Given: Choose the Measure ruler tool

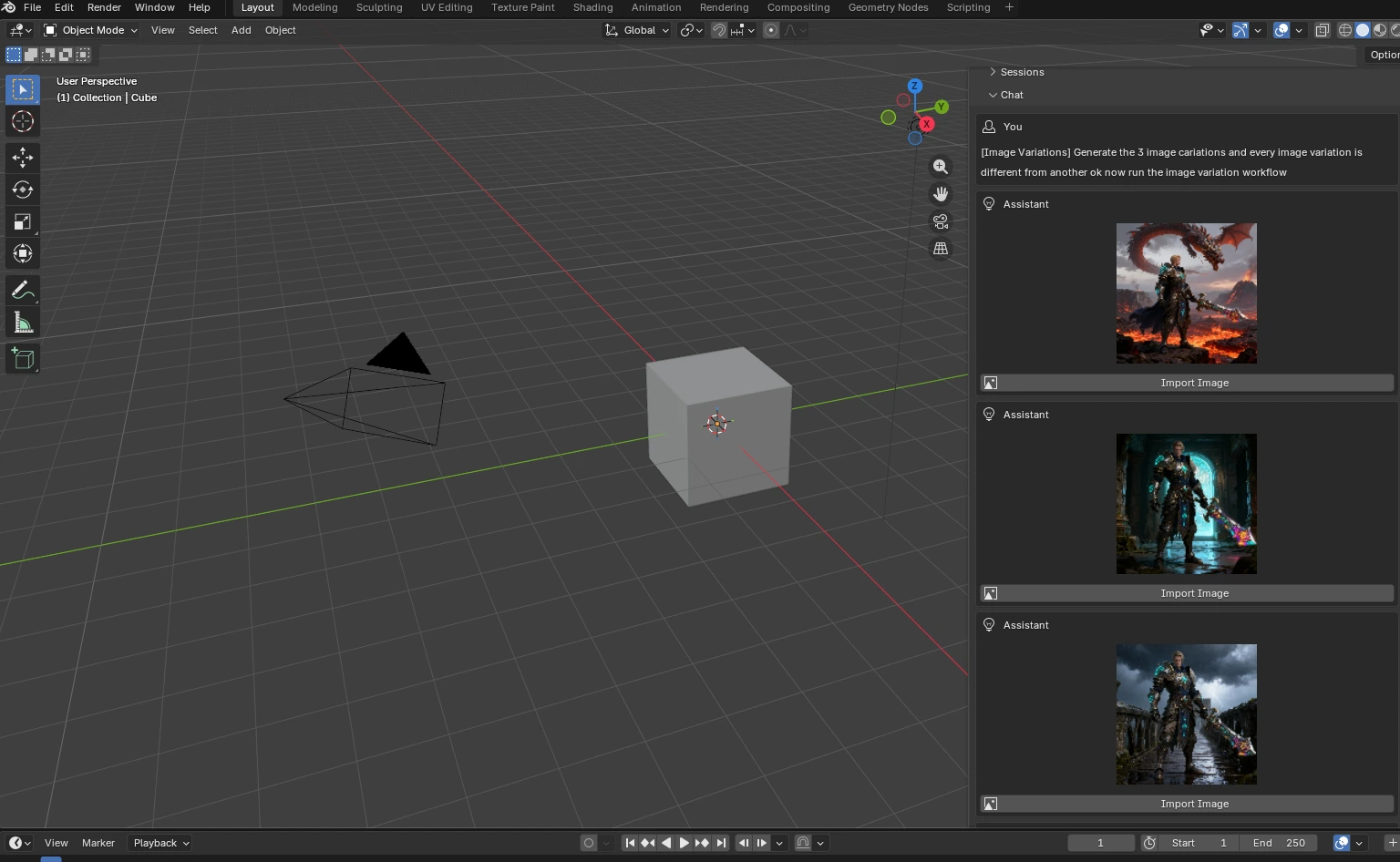Looking at the screenshot, I should [x=23, y=323].
